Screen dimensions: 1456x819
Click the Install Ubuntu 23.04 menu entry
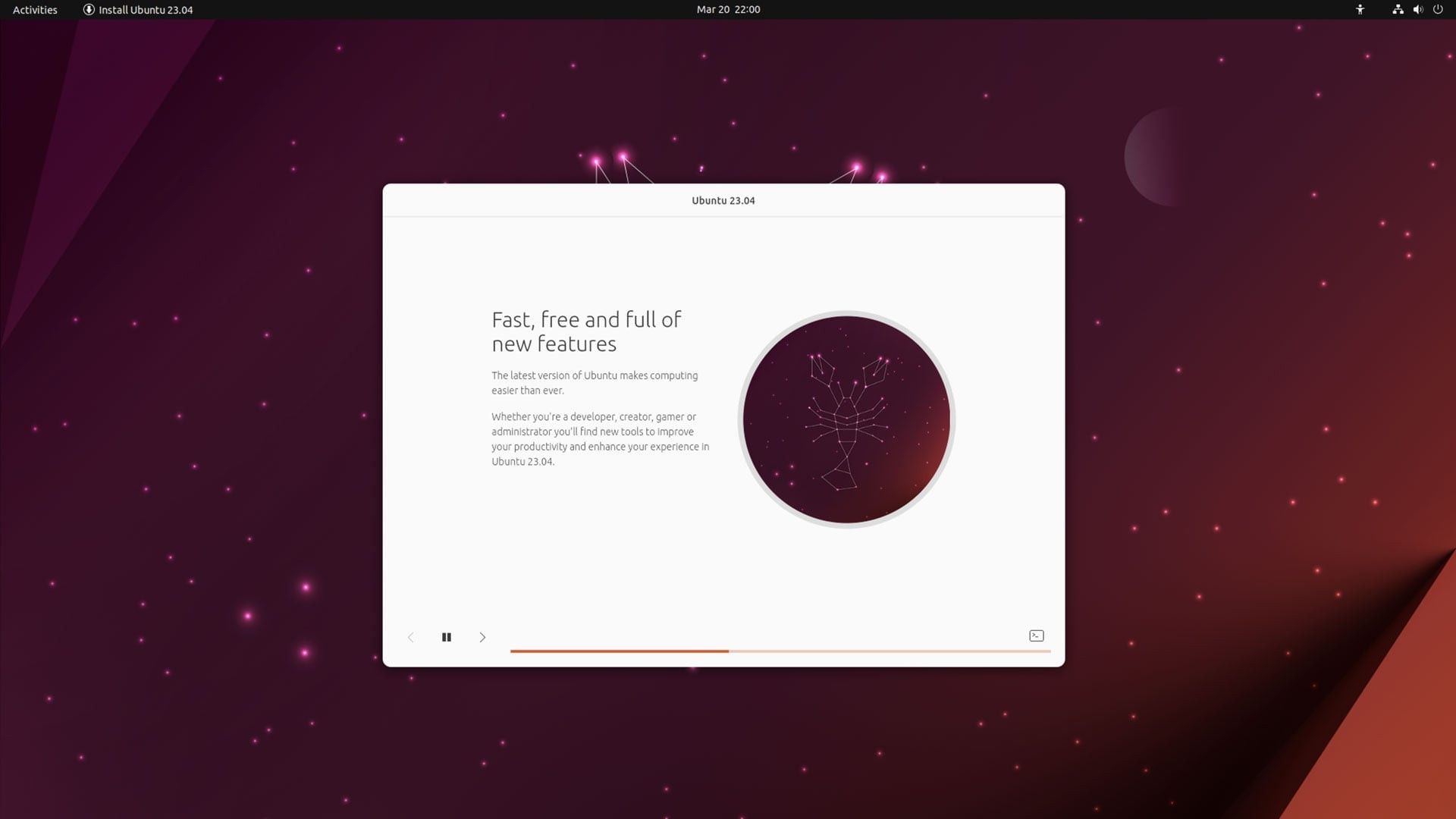point(146,10)
